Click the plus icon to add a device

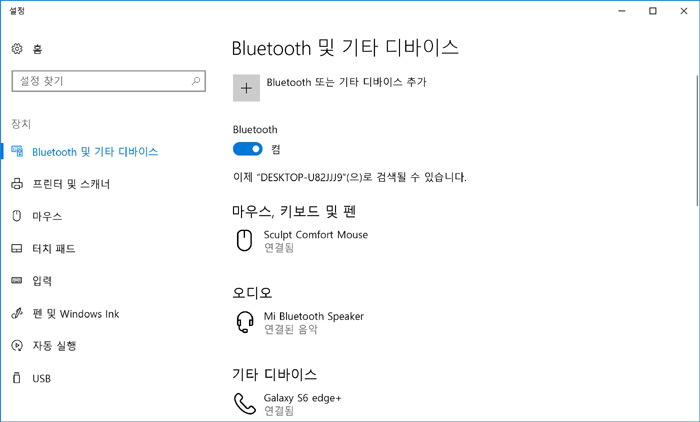246,88
